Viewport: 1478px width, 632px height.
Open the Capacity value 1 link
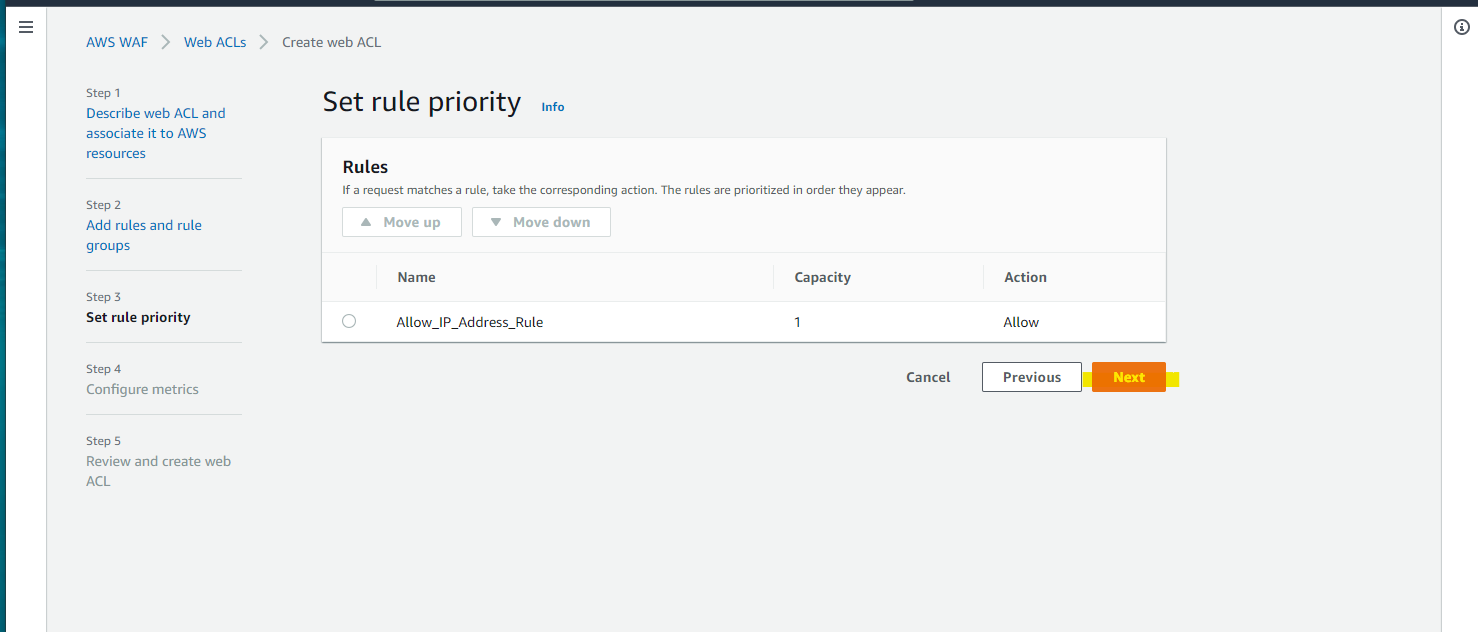coord(797,321)
